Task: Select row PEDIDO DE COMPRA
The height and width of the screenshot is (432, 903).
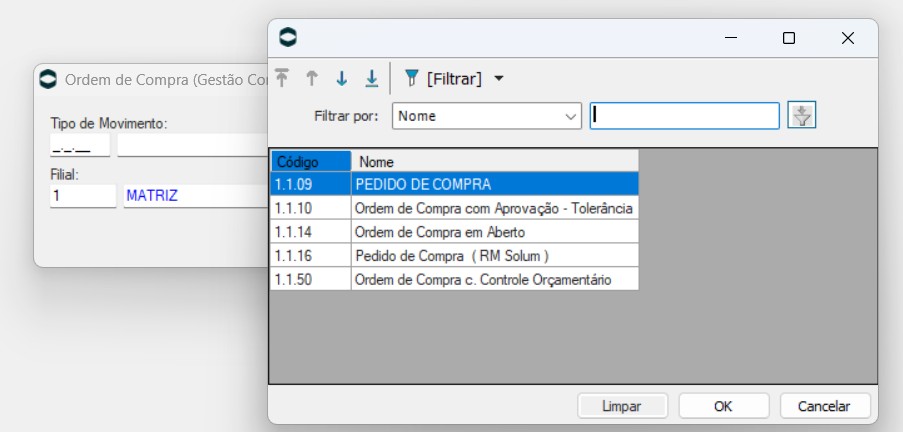Action: click(x=495, y=184)
